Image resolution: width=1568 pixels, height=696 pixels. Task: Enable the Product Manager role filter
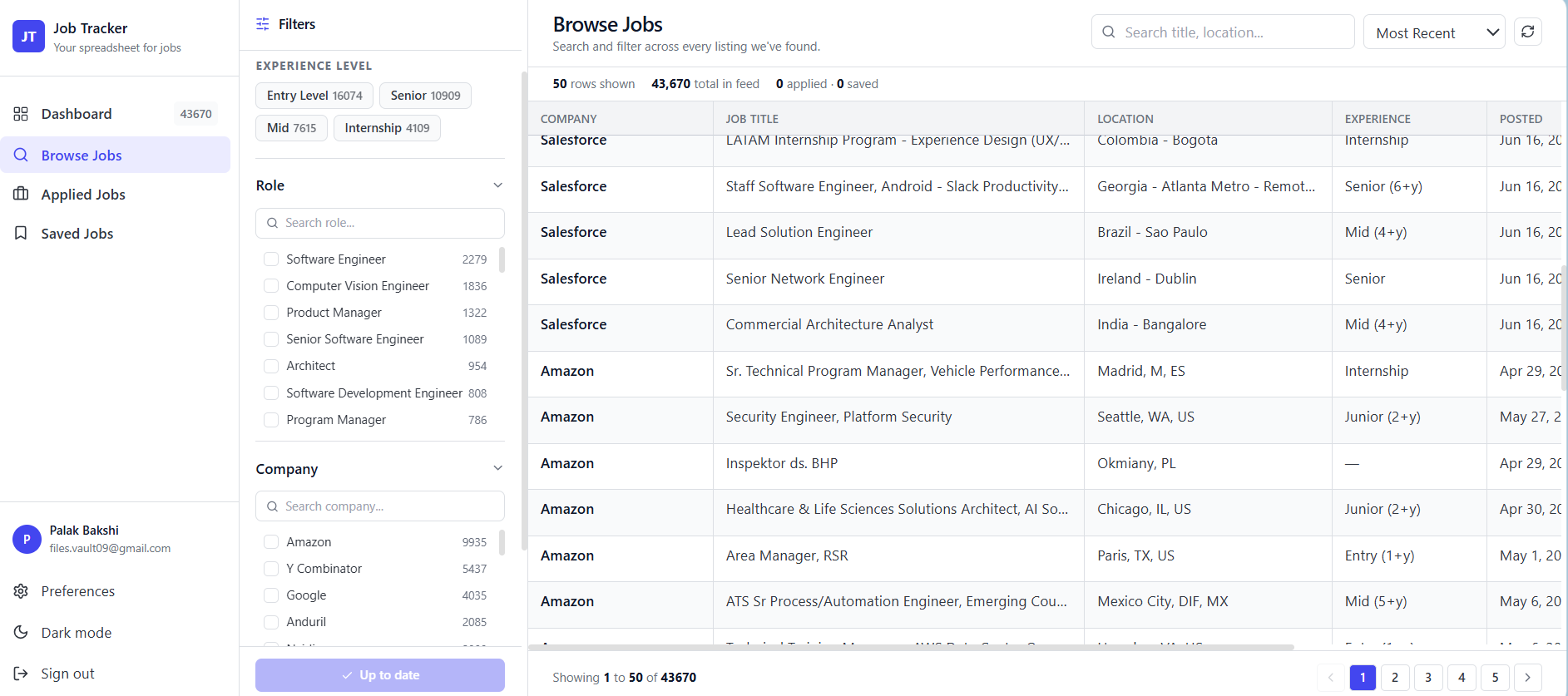pyautogui.click(x=271, y=313)
